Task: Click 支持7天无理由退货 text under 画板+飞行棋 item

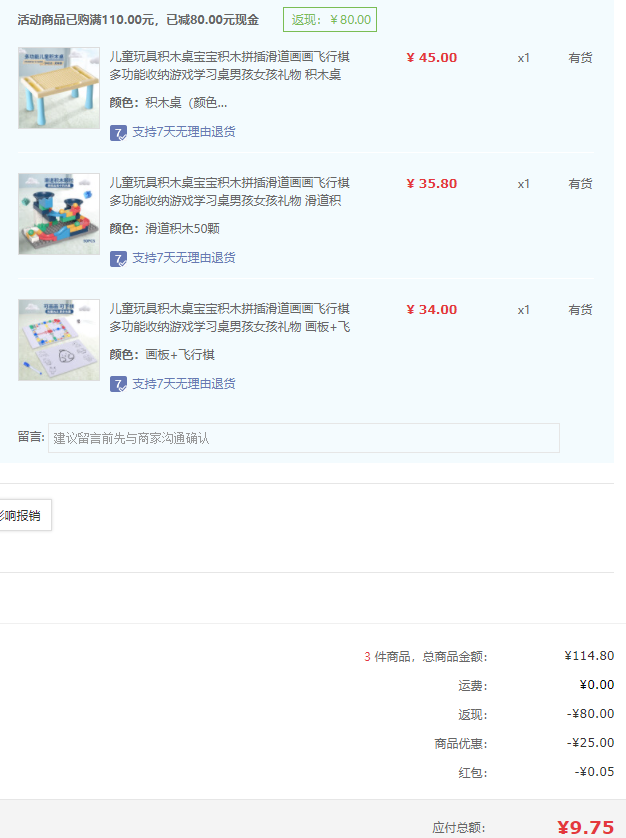Action: [x=184, y=384]
